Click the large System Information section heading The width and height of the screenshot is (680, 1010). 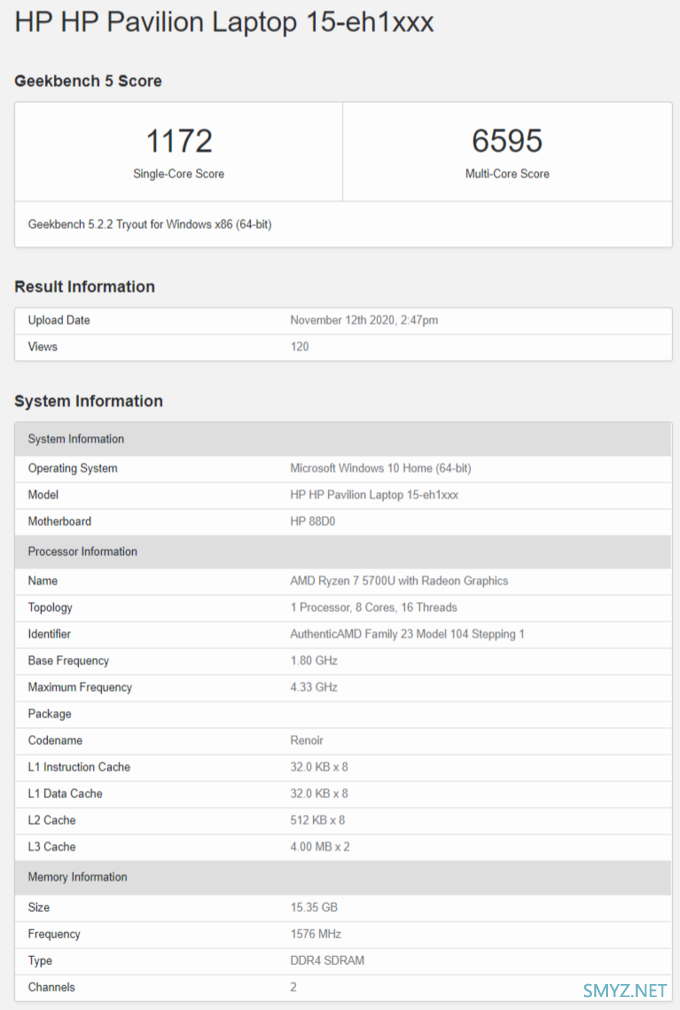click(x=89, y=401)
